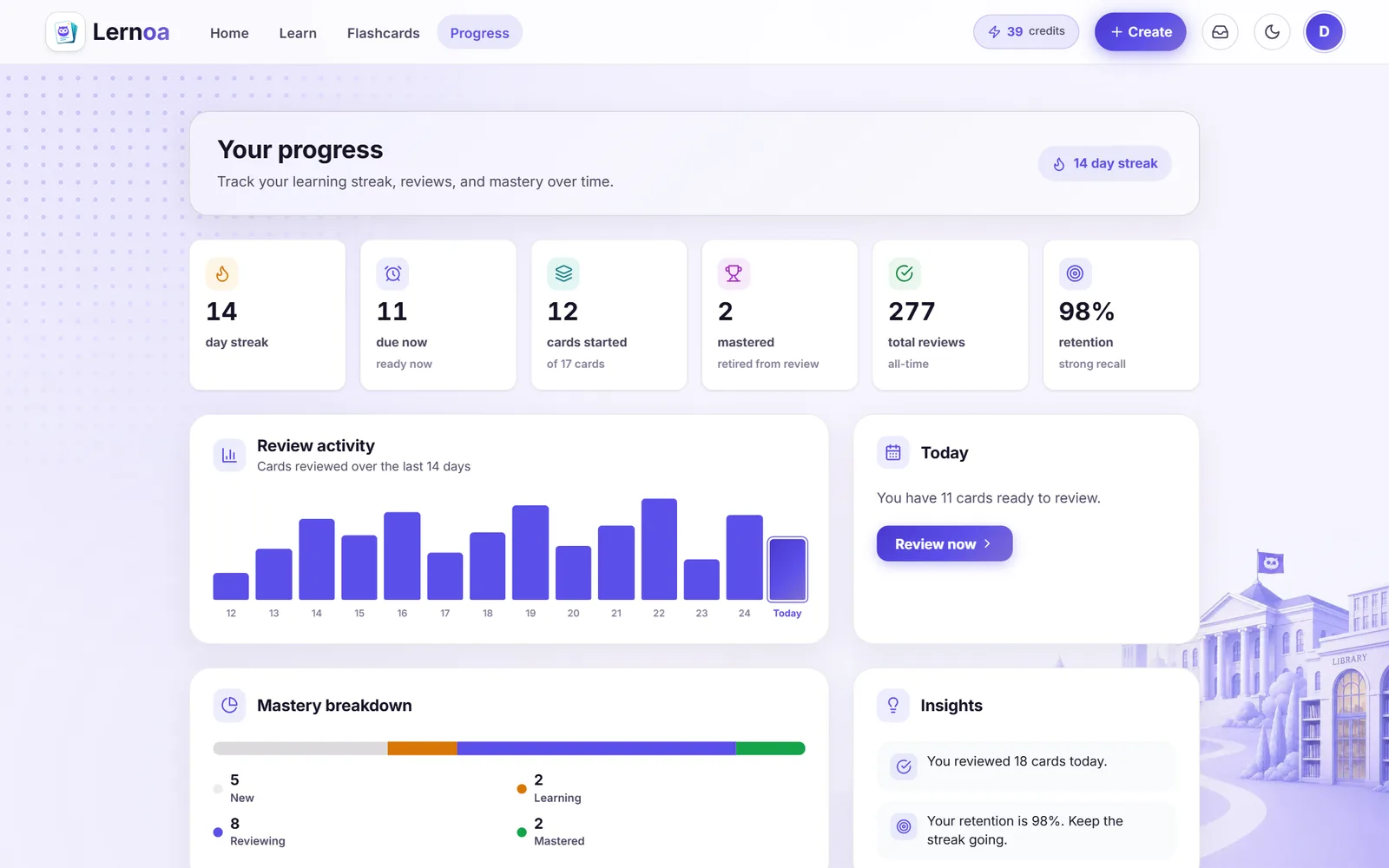Click the orange Learning segment of mastery bar

422,748
